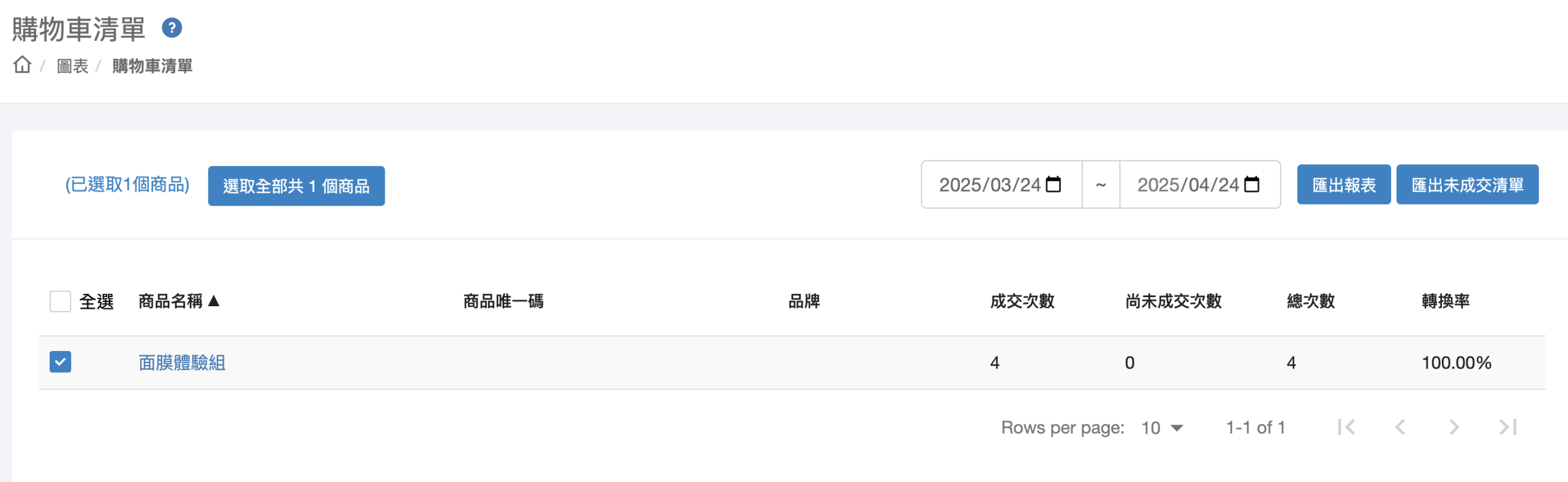The height and width of the screenshot is (482, 1568).
Task: Go to next page arrow
Action: click(x=1454, y=427)
